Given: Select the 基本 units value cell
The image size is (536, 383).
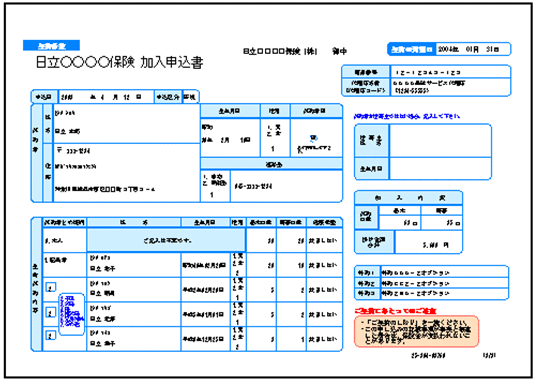Looking at the screenshot, I should click(400, 223).
